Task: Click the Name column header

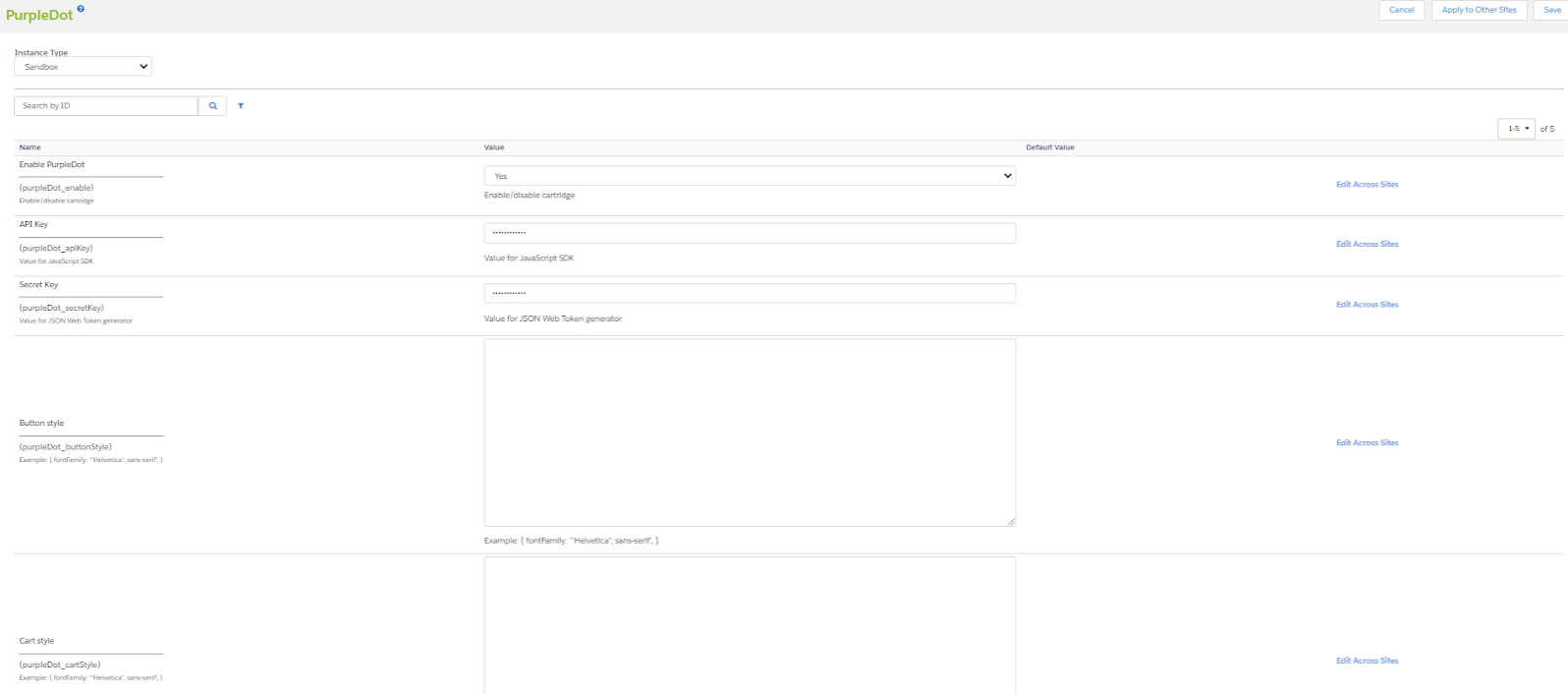Action: [x=30, y=147]
